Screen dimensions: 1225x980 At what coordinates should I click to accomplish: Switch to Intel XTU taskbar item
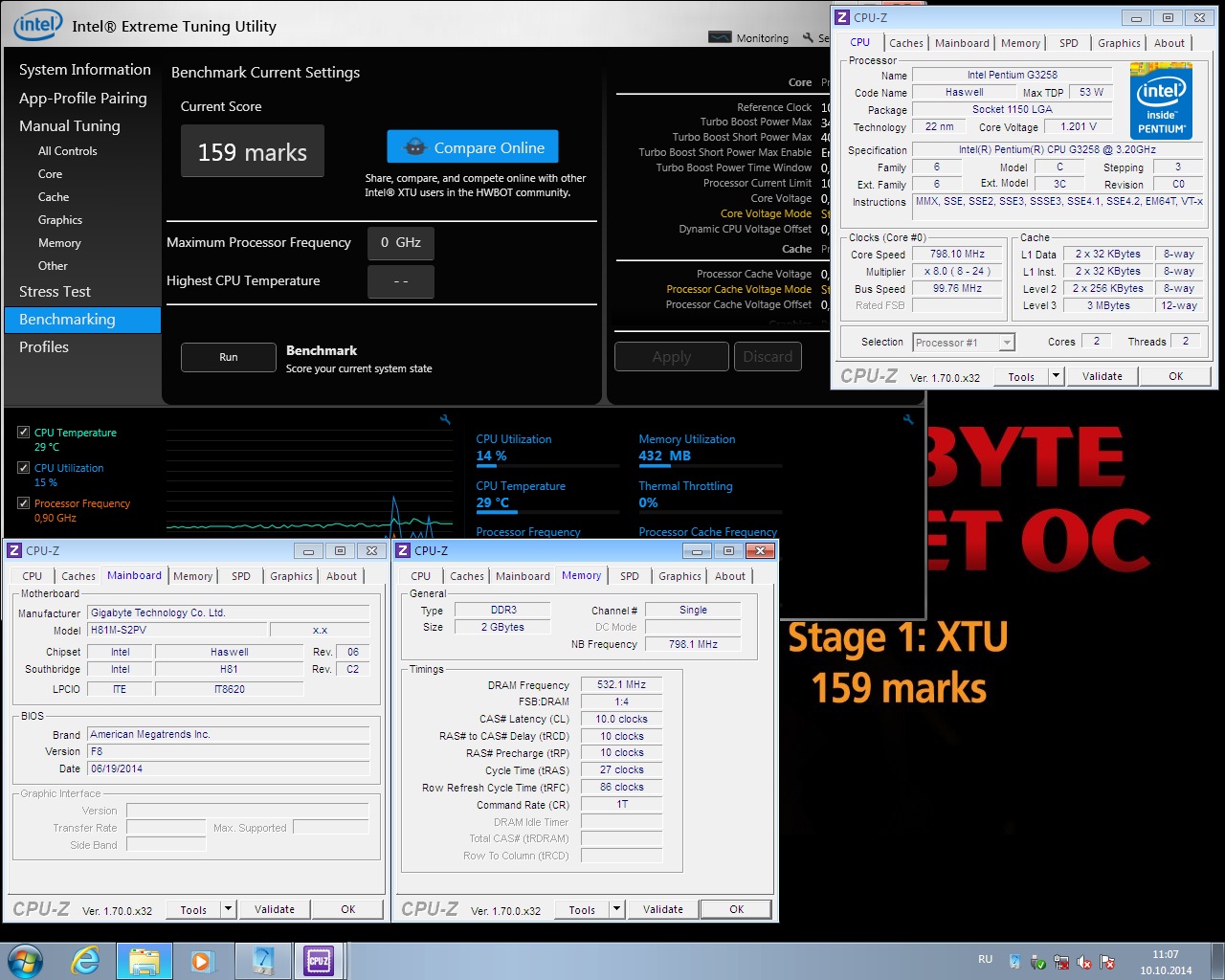point(262,961)
